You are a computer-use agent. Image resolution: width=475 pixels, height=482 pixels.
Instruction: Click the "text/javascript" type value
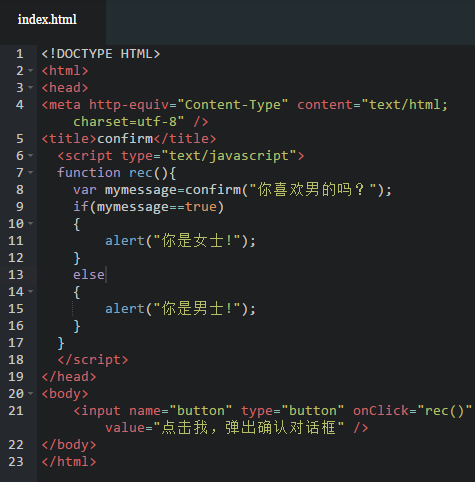click(229, 156)
